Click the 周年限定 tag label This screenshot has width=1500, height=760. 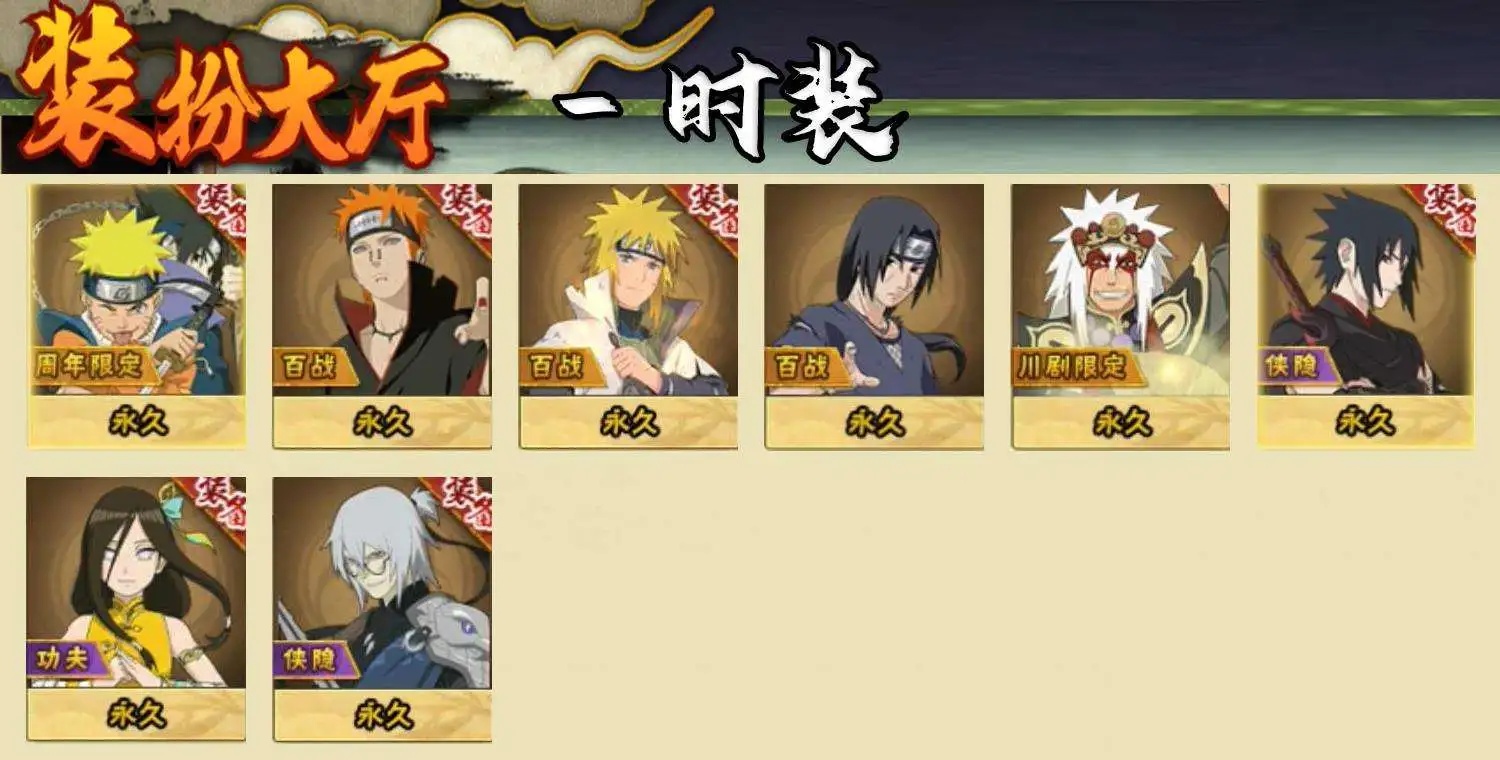click(x=91, y=365)
